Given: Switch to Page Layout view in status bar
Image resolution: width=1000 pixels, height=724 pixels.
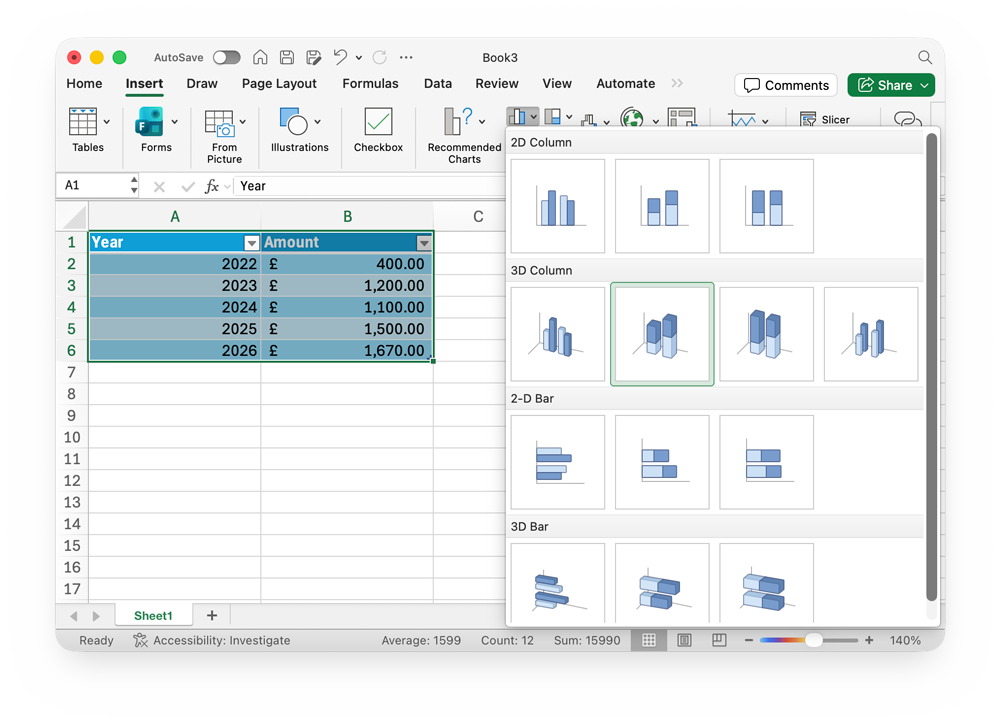Looking at the screenshot, I should pos(684,640).
